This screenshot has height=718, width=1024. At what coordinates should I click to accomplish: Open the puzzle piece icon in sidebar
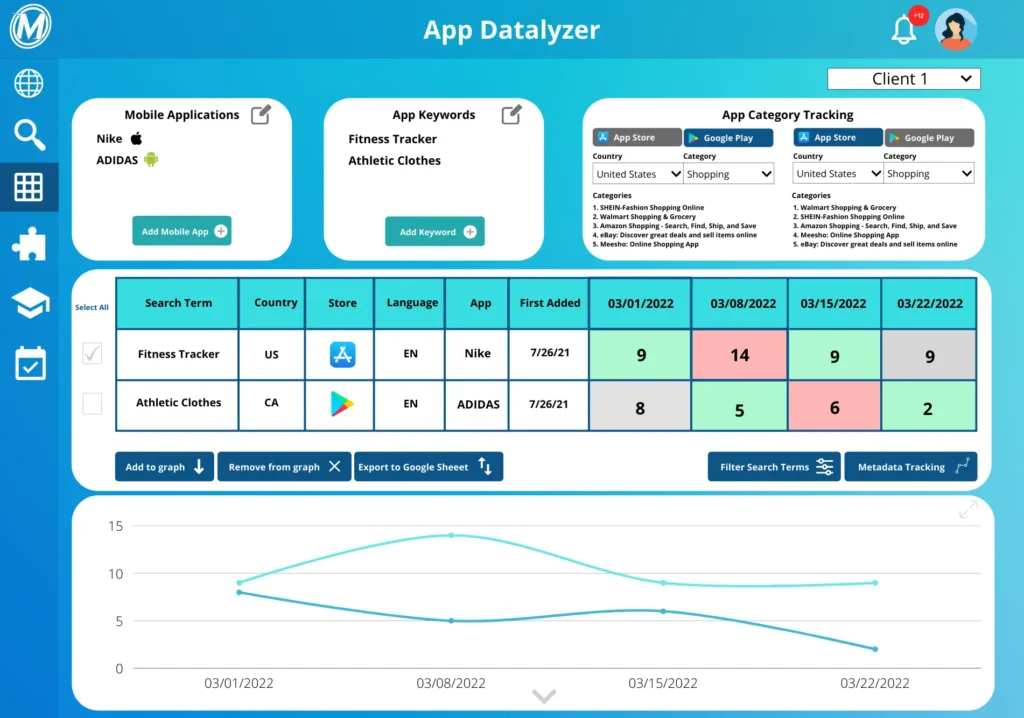pyautogui.click(x=29, y=244)
